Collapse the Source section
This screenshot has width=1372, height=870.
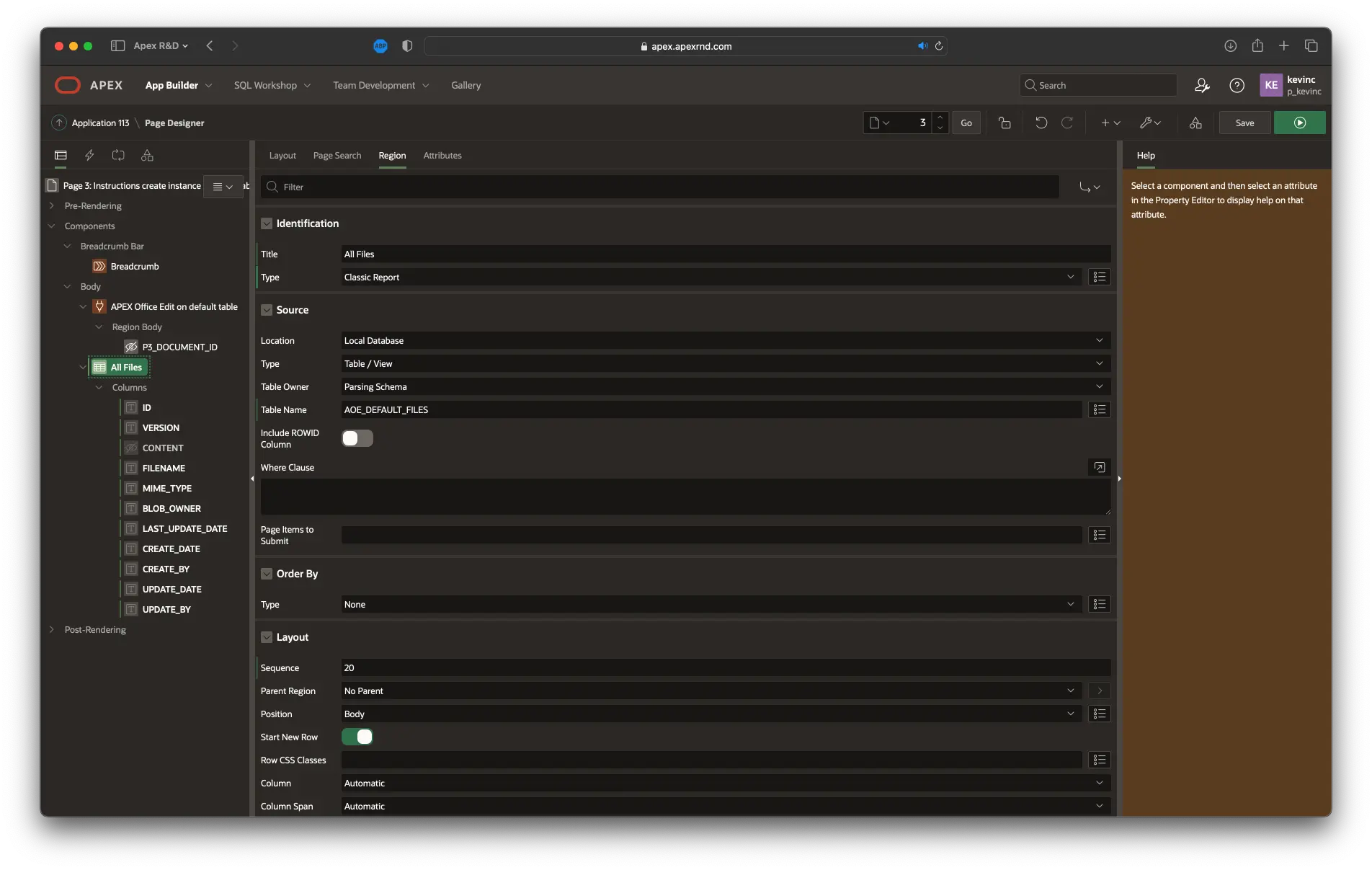[x=267, y=310]
